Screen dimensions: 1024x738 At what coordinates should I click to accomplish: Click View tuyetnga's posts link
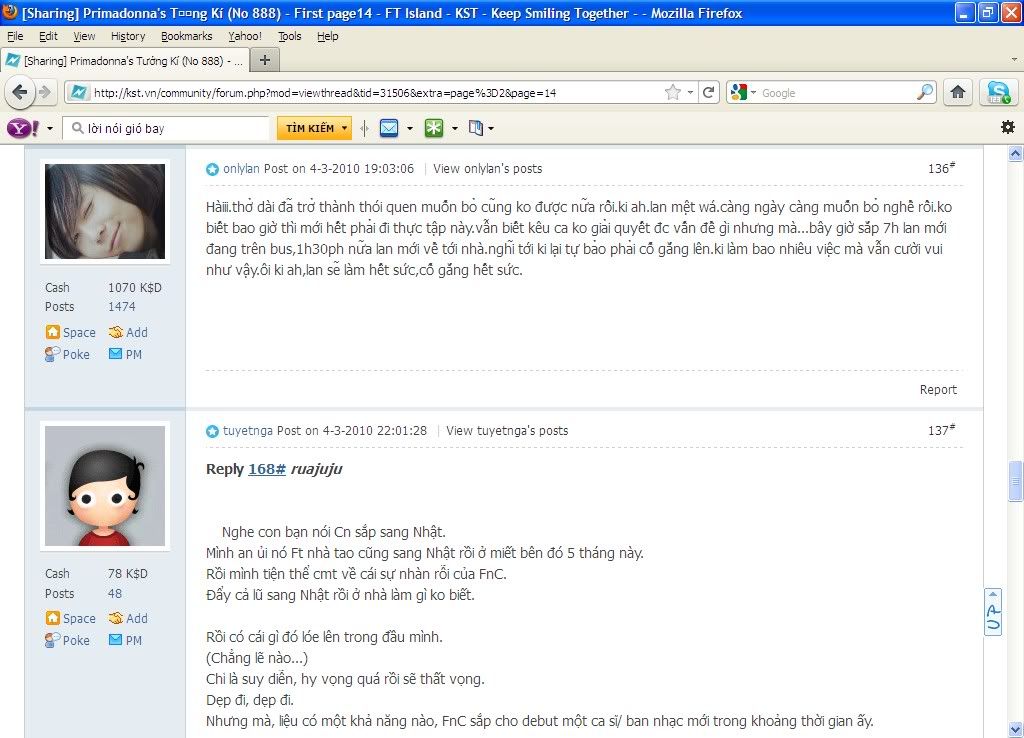507,430
